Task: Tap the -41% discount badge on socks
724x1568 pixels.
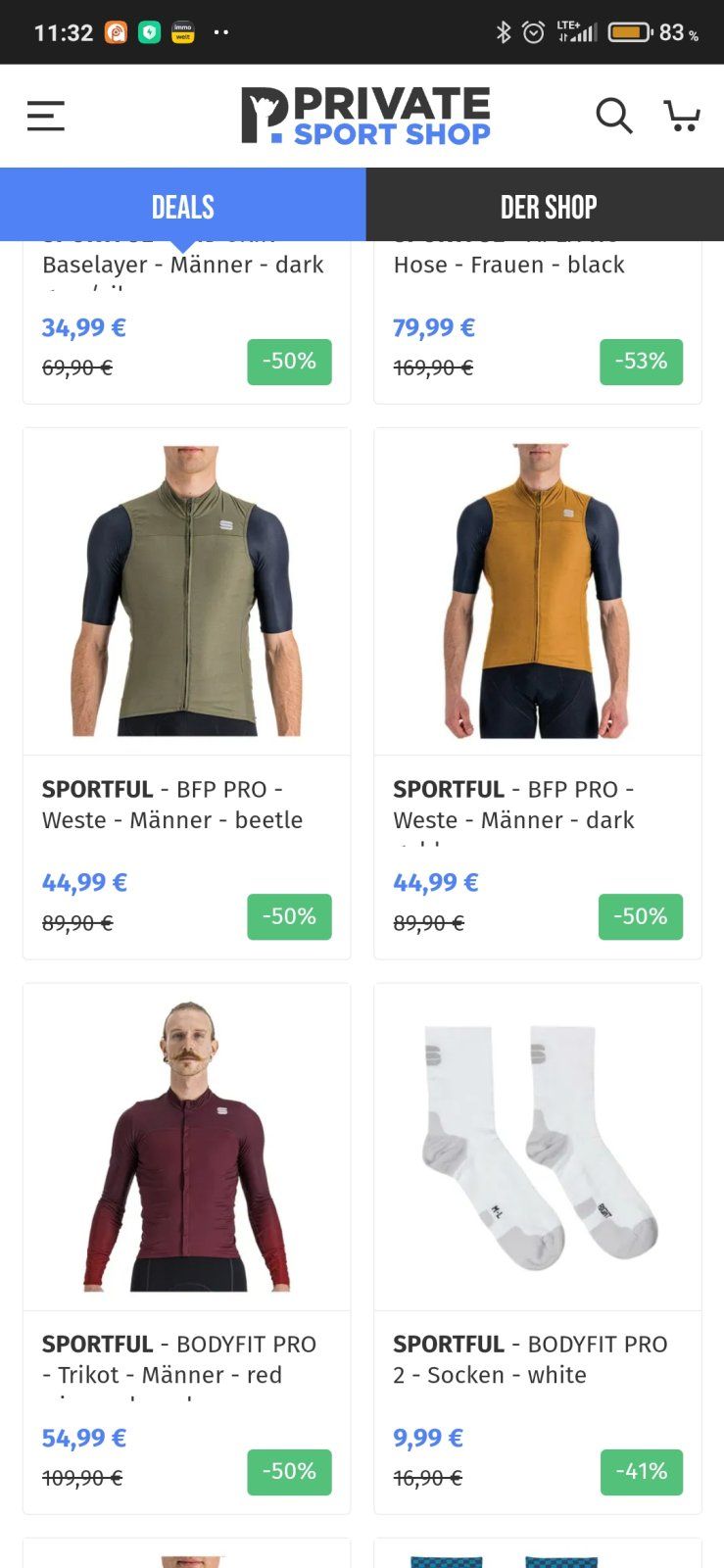Action: [x=641, y=1472]
